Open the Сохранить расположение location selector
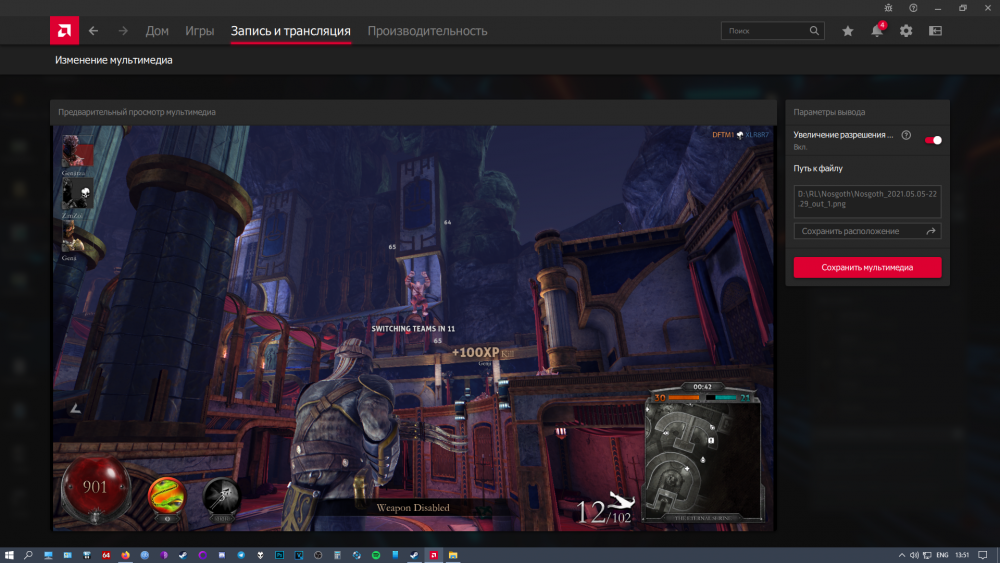1000x563 pixels. [x=867, y=231]
